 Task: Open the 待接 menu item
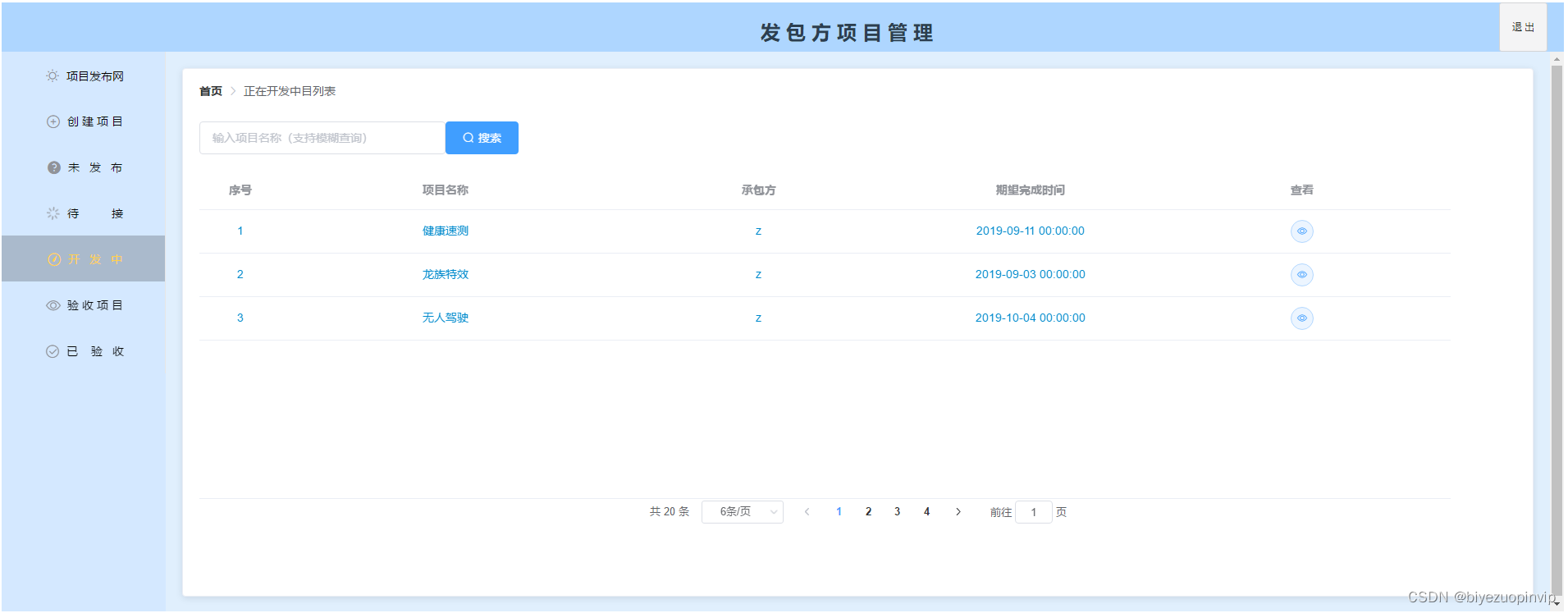(x=84, y=213)
